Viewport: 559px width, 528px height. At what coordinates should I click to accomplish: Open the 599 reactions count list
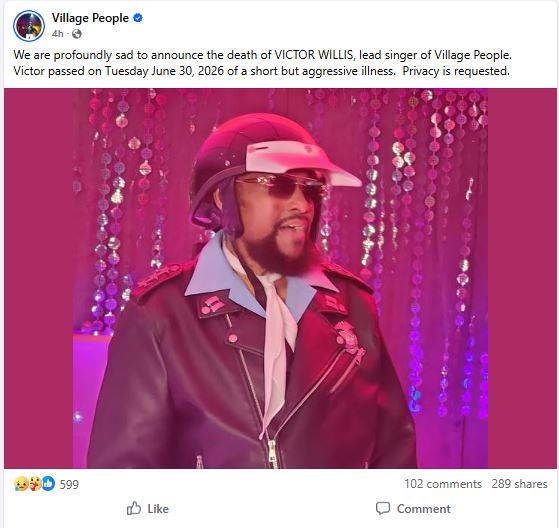69,484
